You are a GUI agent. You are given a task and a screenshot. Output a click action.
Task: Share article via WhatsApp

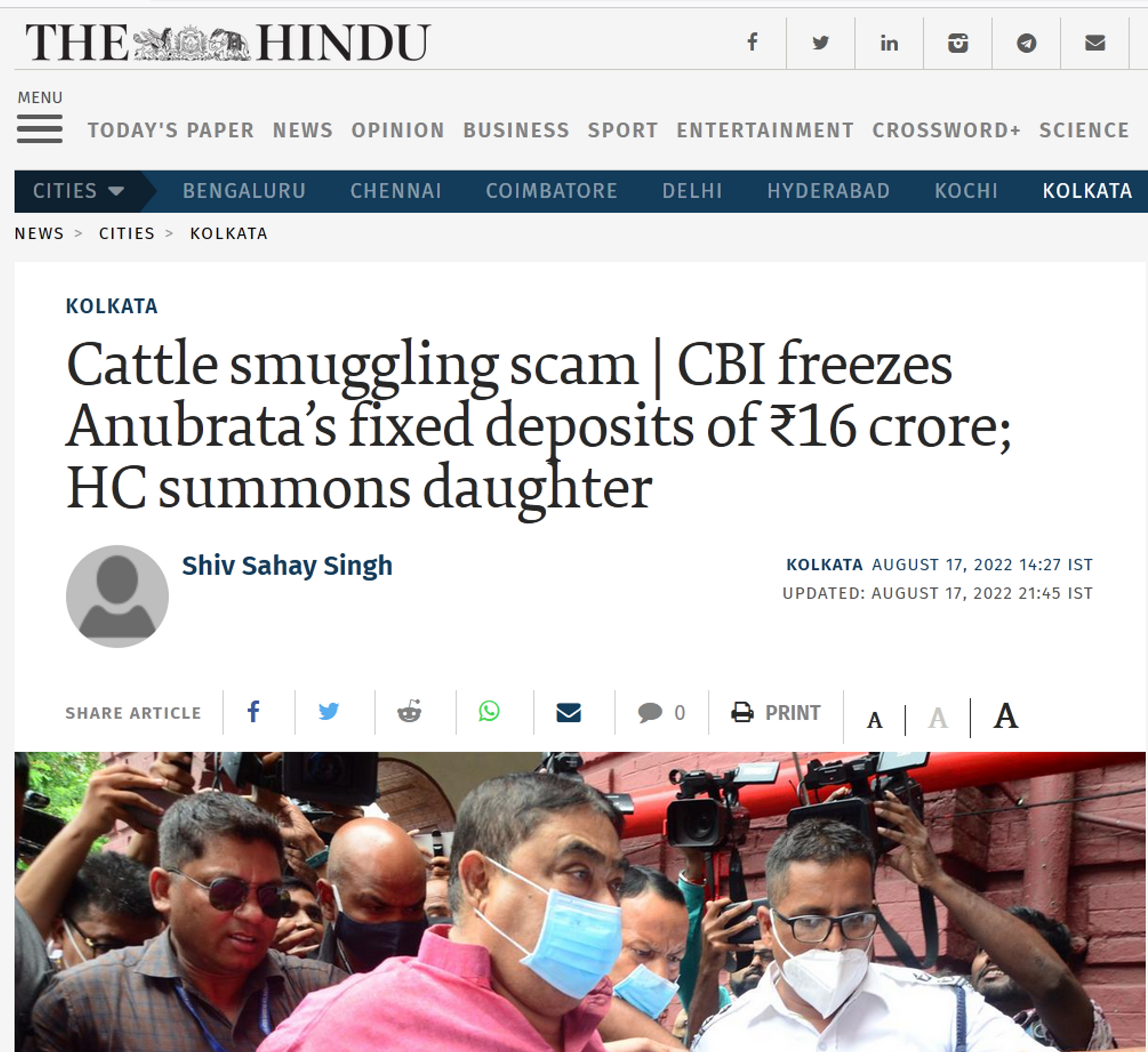pyautogui.click(x=489, y=711)
